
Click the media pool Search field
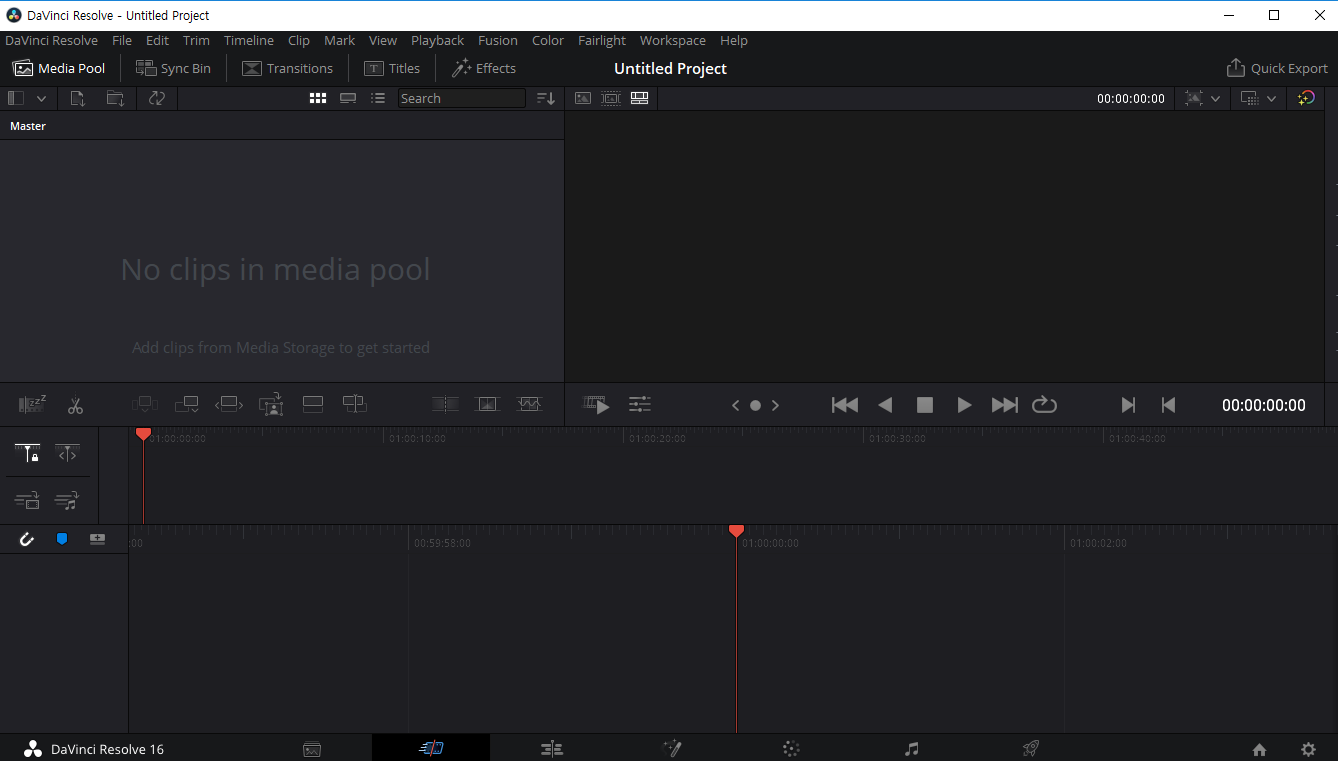point(461,98)
